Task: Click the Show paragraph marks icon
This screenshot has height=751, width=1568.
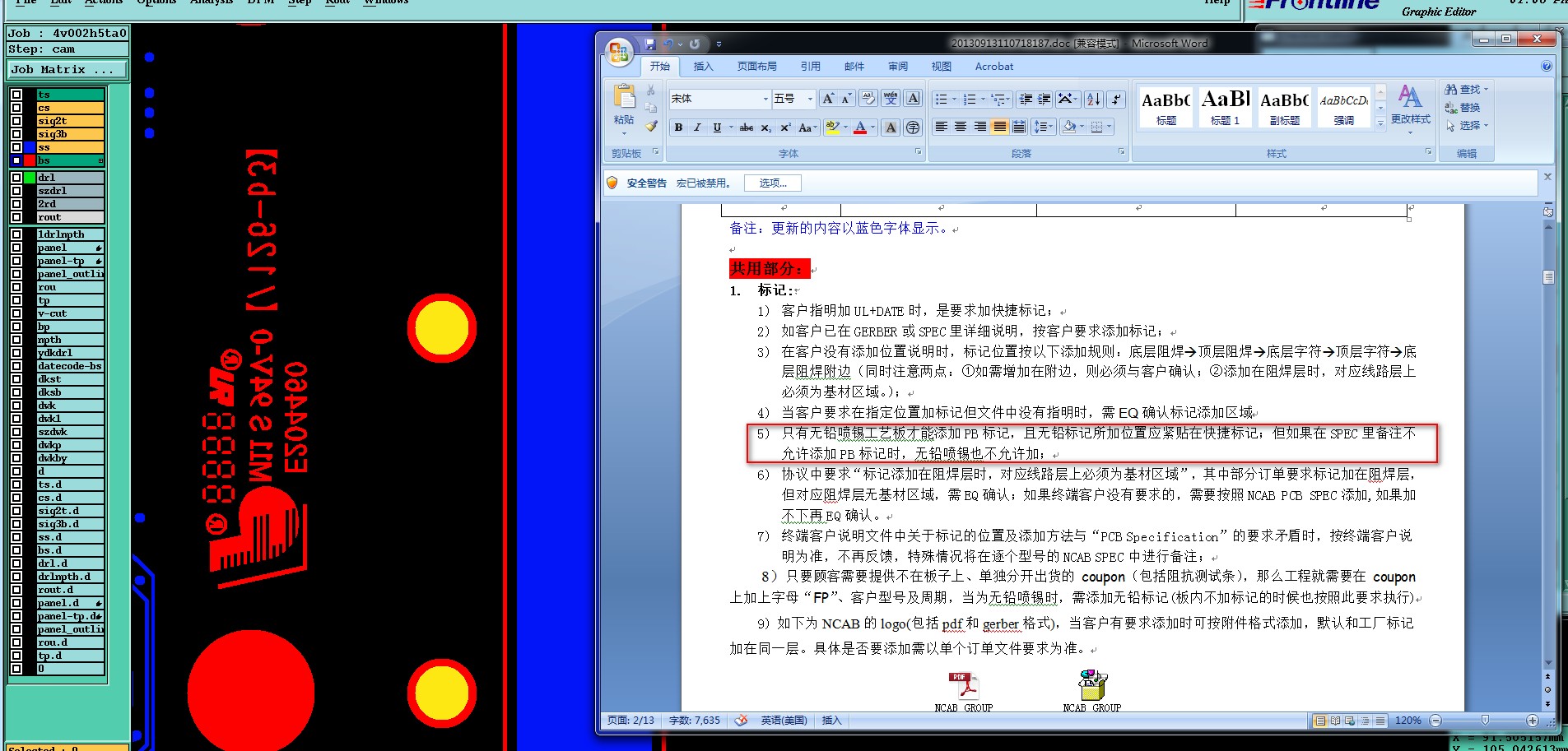Action: [x=1116, y=100]
